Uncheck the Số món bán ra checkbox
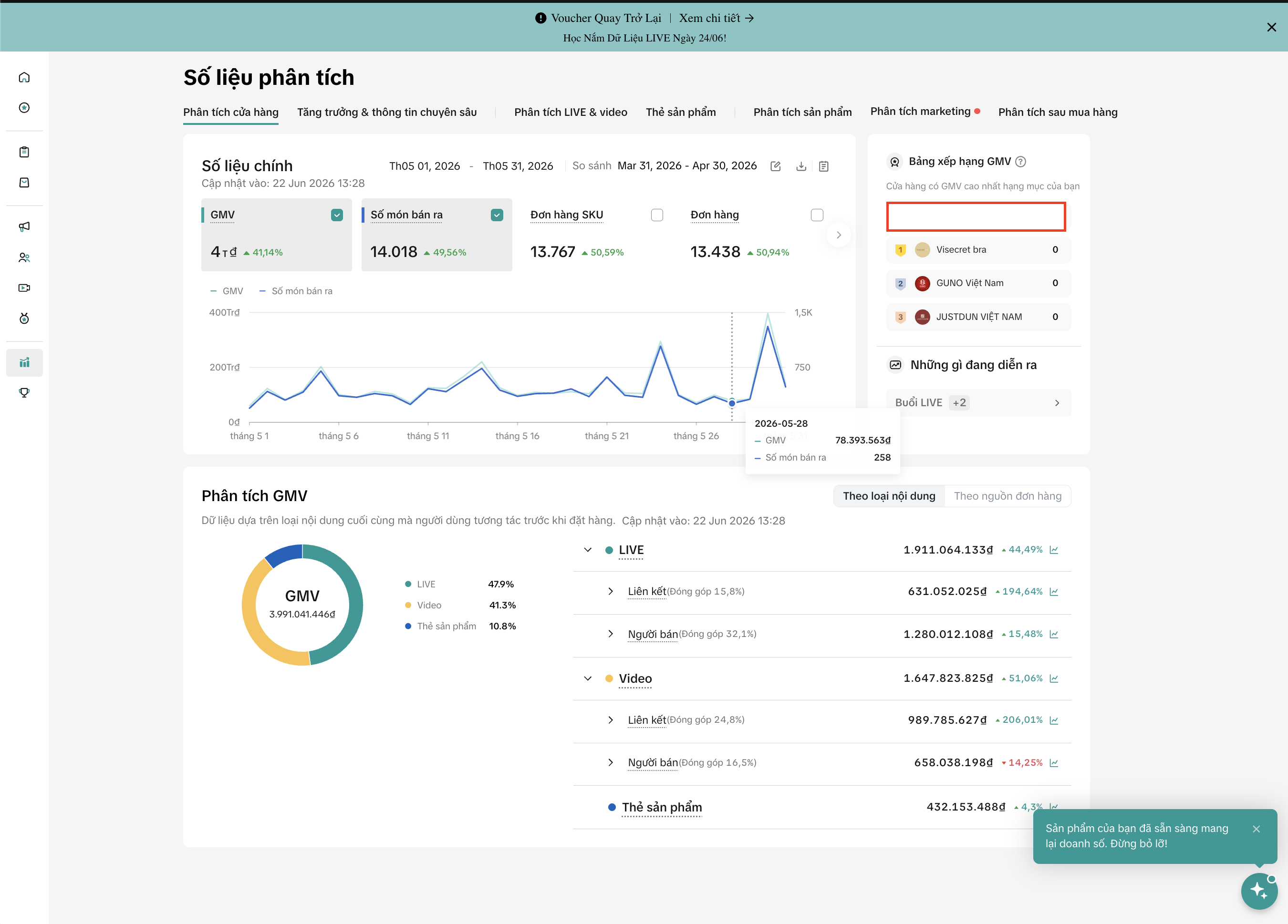The height and width of the screenshot is (924, 1288). 497,215
